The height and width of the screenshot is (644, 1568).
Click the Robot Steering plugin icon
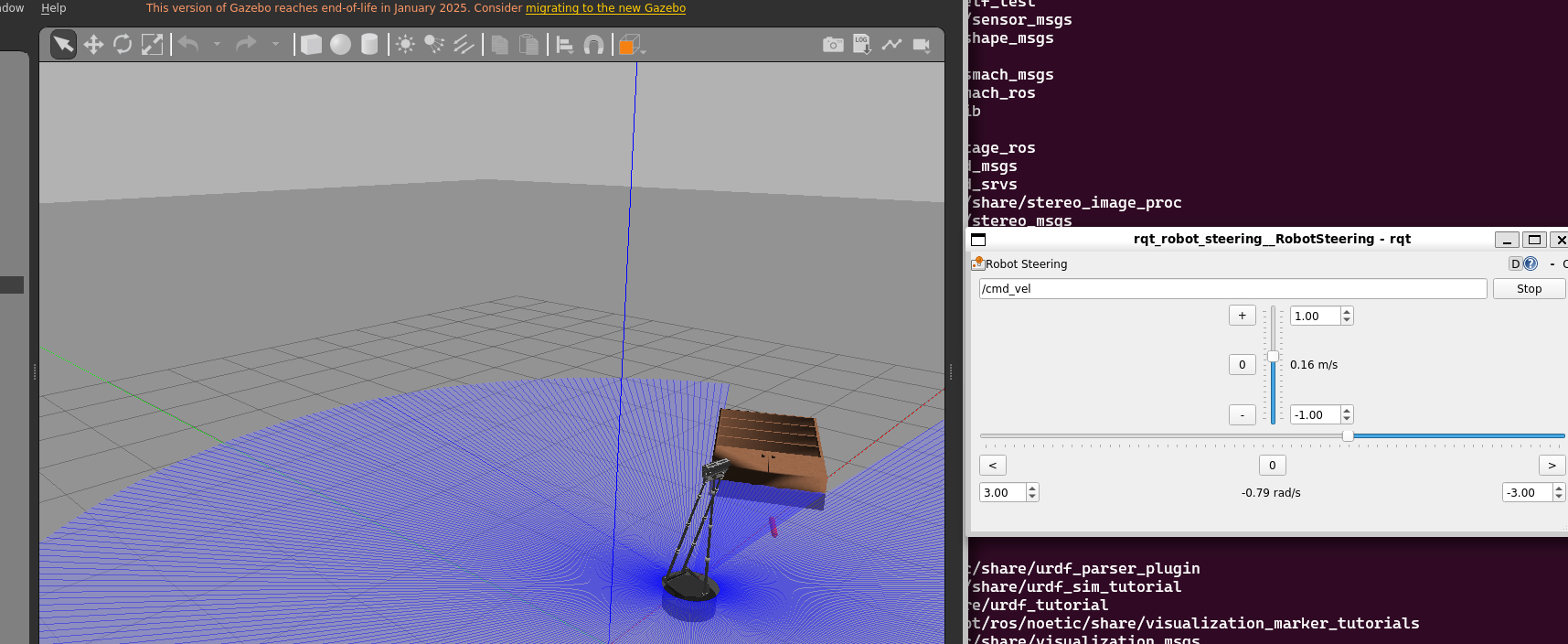tap(977, 263)
